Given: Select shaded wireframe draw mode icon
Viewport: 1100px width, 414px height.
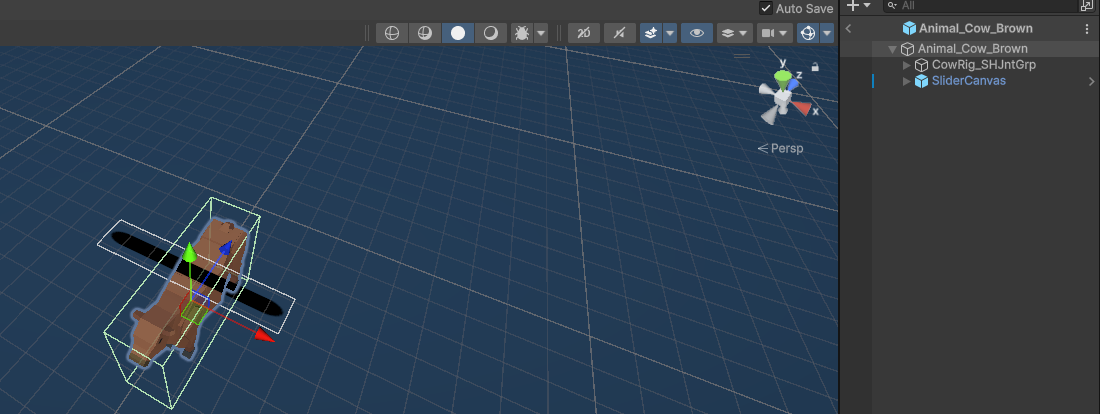Looking at the screenshot, I should 424,33.
